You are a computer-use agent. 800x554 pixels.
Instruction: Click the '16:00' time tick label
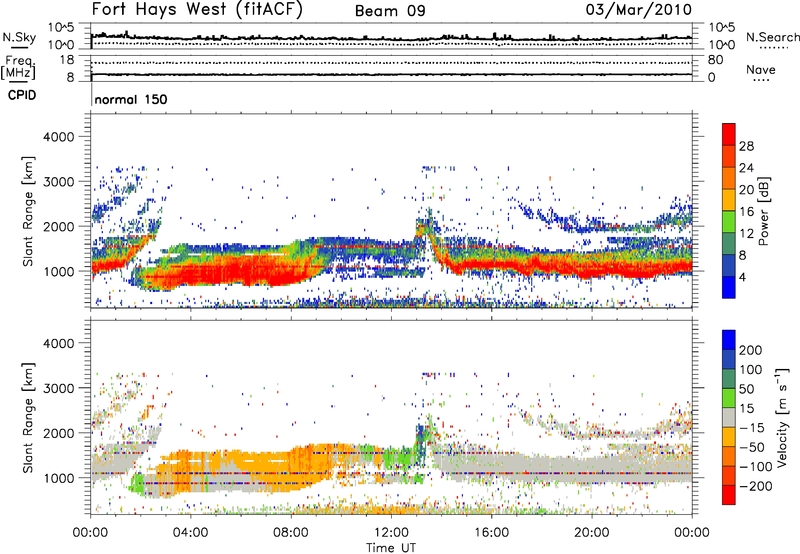(491, 533)
